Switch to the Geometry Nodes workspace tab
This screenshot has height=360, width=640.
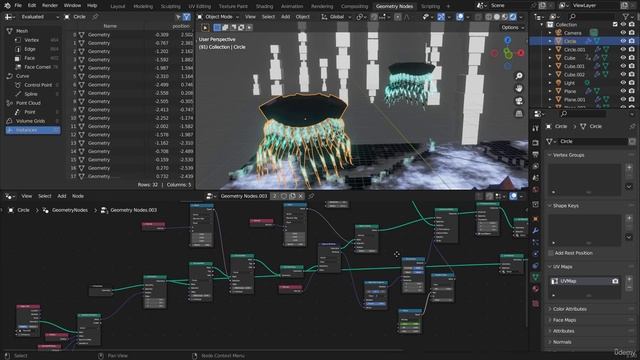394,6
